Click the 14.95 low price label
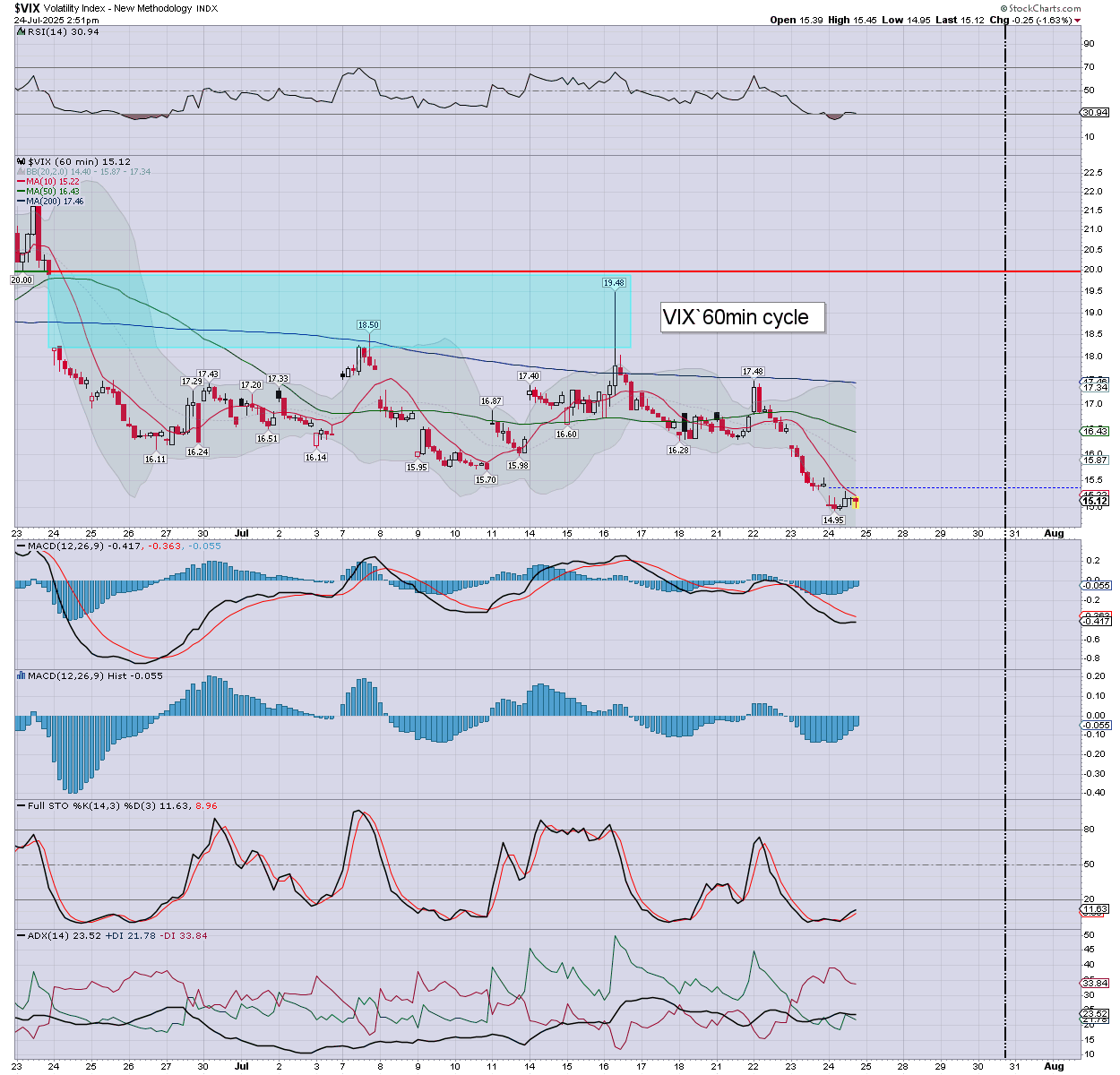This screenshot has height=1075, width=1120. [x=833, y=520]
